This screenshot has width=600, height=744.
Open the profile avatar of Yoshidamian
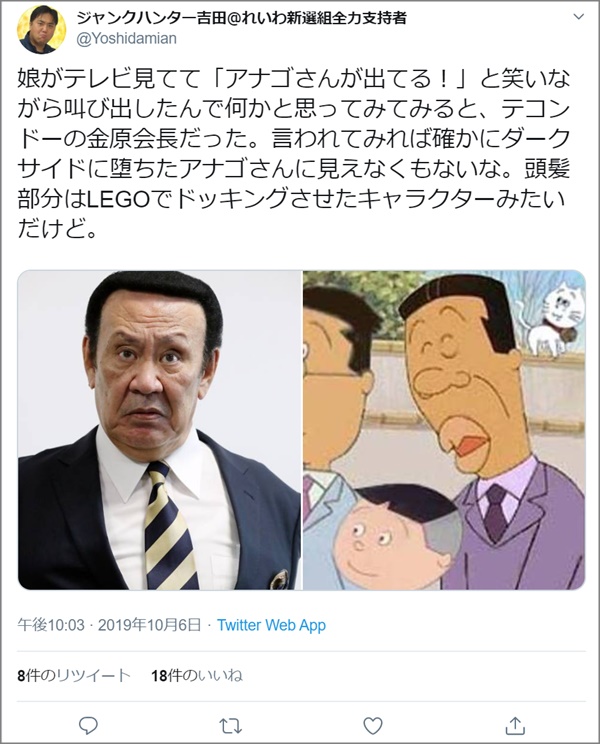[x=41, y=28]
